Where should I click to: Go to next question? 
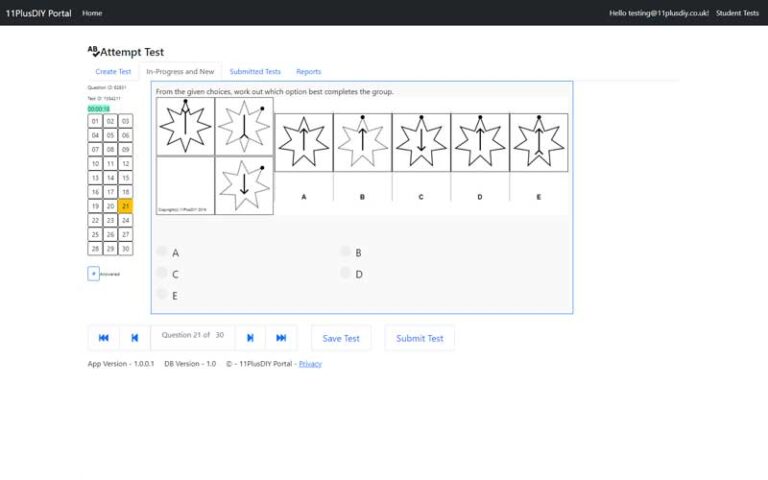pyautogui.click(x=250, y=338)
